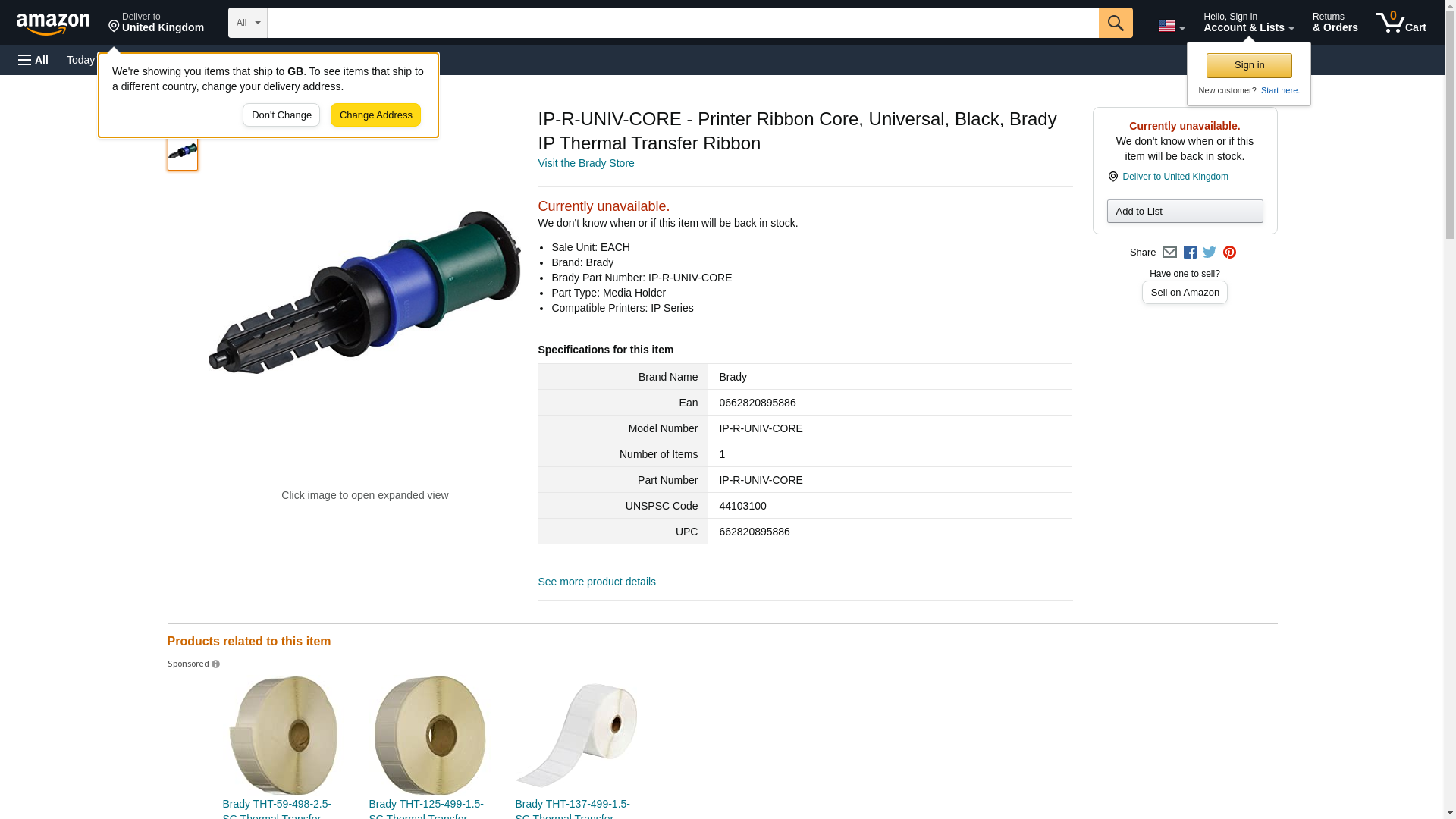The image size is (1456, 819).
Task: Share product on Pinterest
Action: pos(1229,253)
